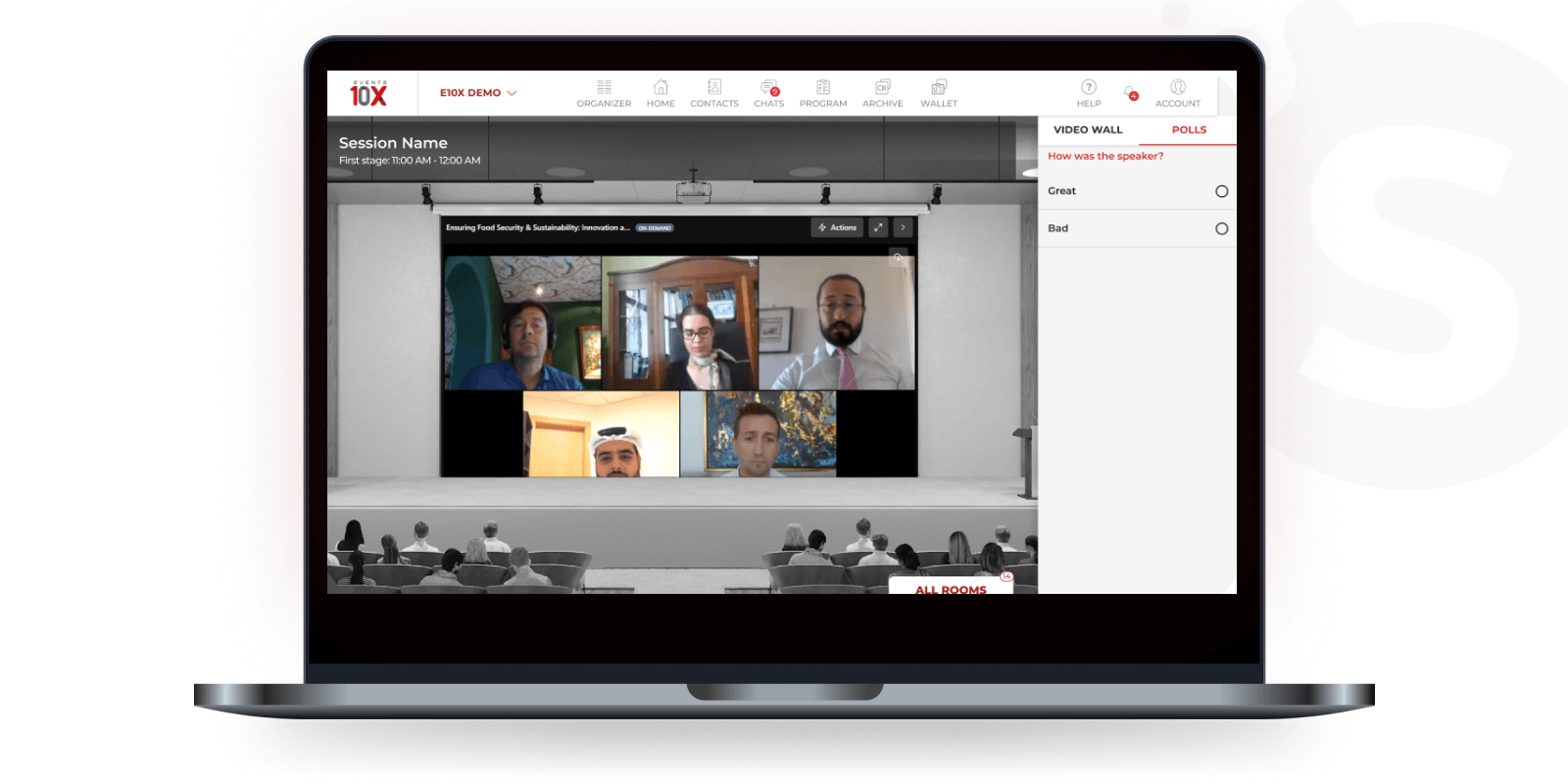Select the "Great" poll option
Viewport: 1568px width, 784px height.
pyautogui.click(x=1221, y=191)
